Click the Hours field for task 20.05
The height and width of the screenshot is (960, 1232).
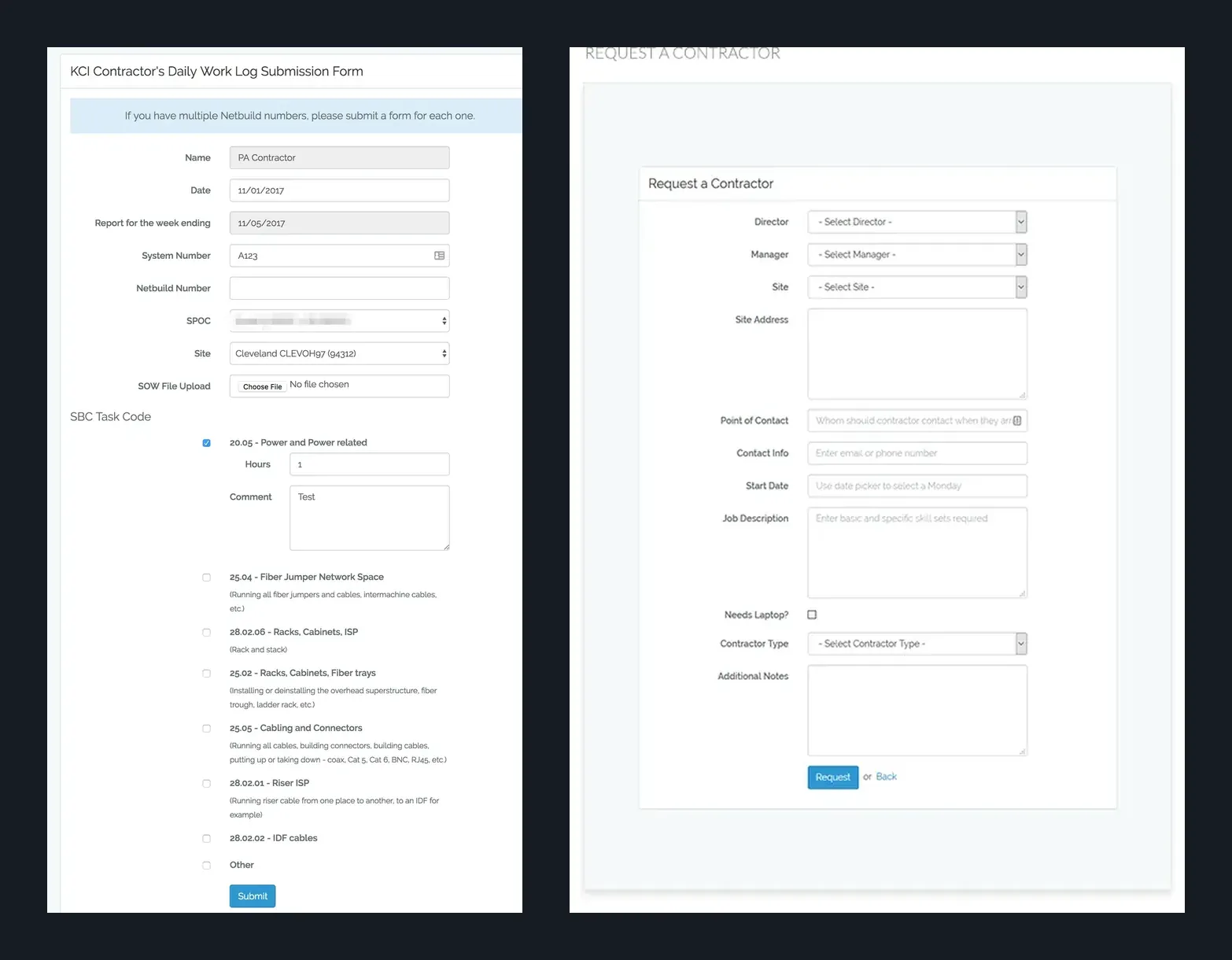click(x=369, y=464)
